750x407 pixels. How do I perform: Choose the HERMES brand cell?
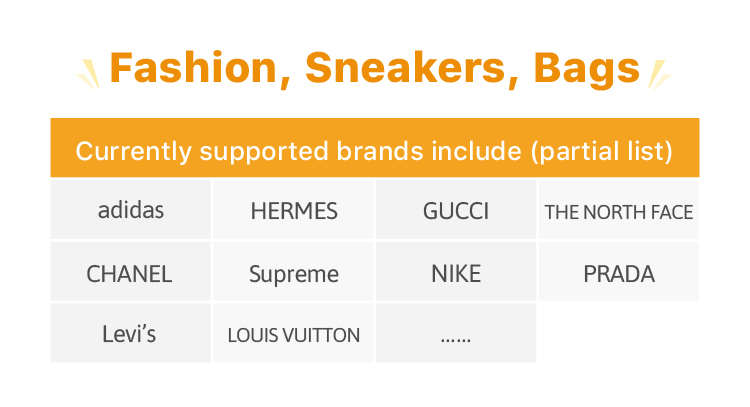click(x=294, y=211)
